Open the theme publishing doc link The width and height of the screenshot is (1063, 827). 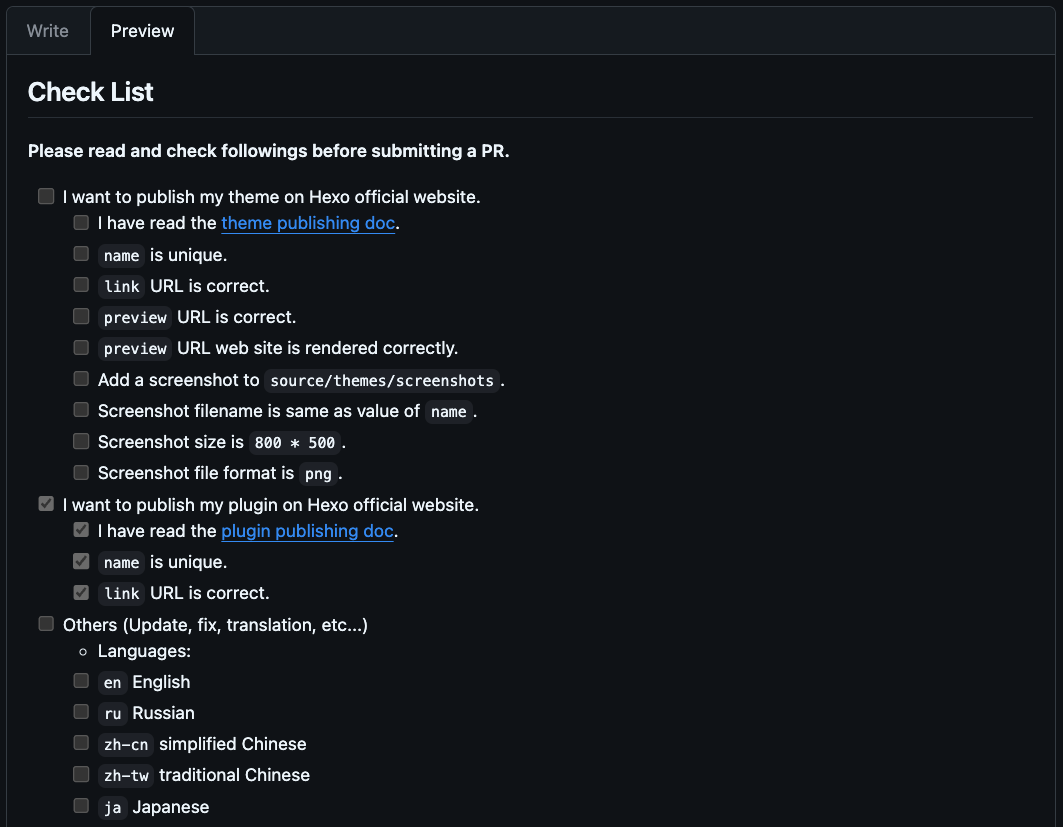pos(308,223)
